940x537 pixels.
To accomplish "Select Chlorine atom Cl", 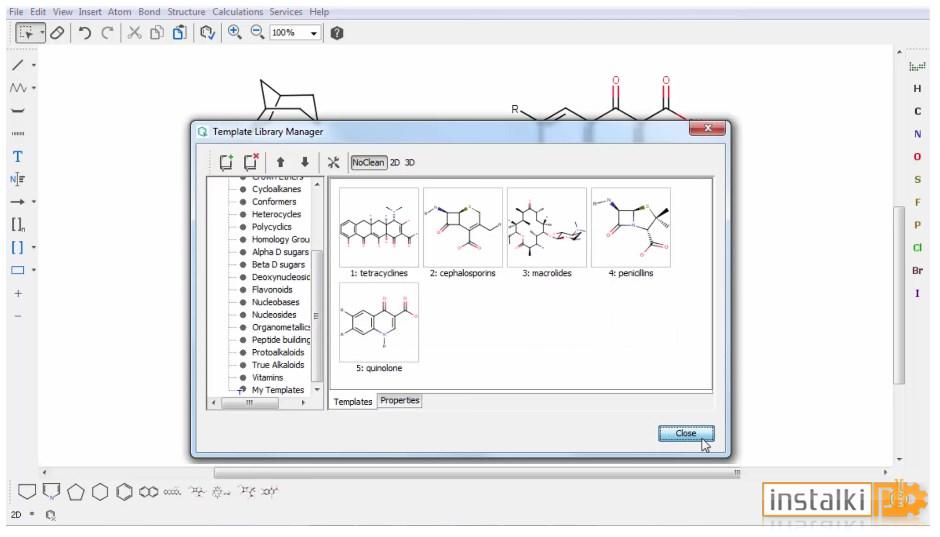I will [x=917, y=248].
